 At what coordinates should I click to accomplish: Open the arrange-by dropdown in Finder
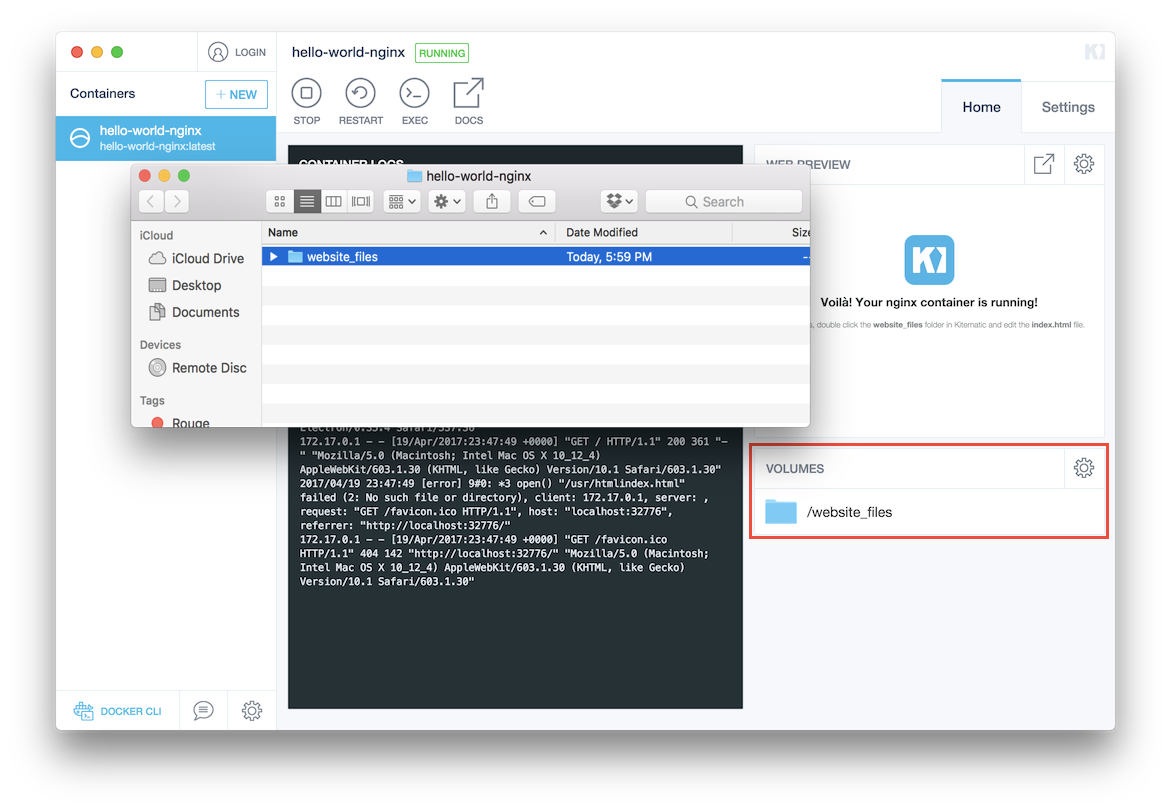[399, 201]
